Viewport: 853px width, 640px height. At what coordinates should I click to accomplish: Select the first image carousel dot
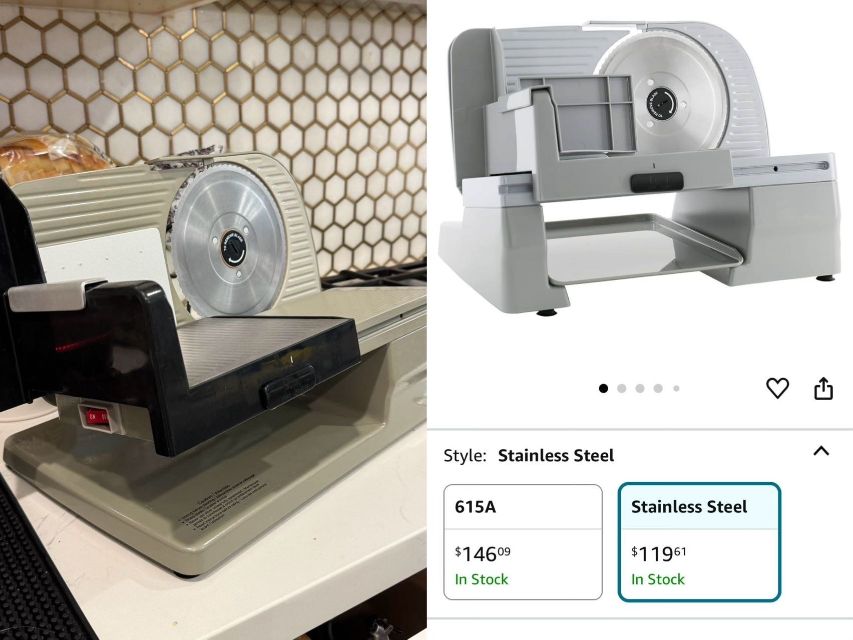tap(603, 388)
